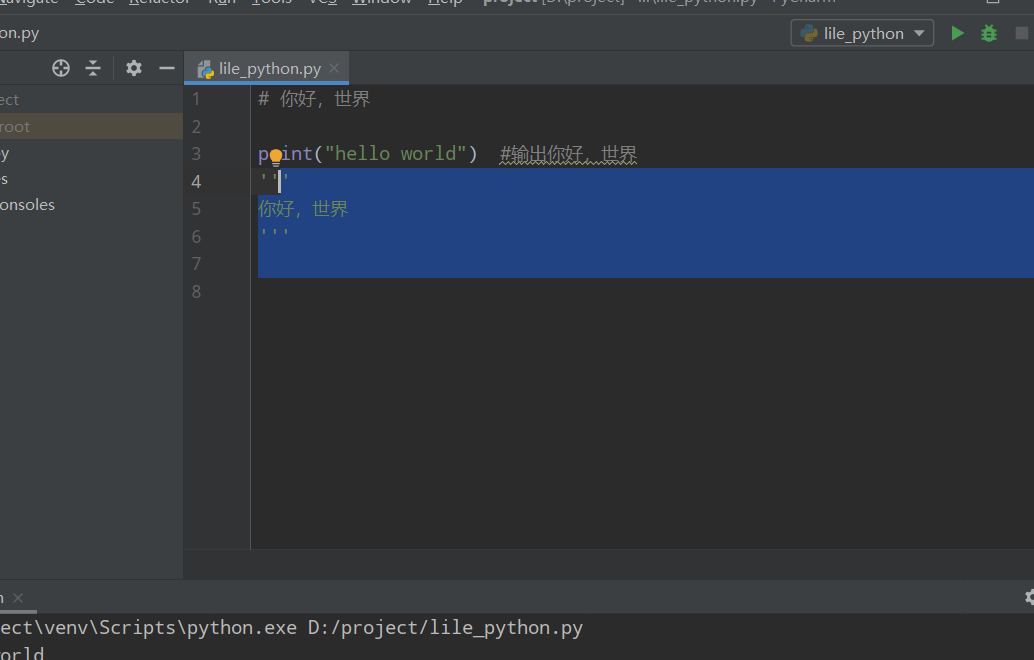Open the Refactor menu
This screenshot has height=660, width=1034.
[158, 2]
